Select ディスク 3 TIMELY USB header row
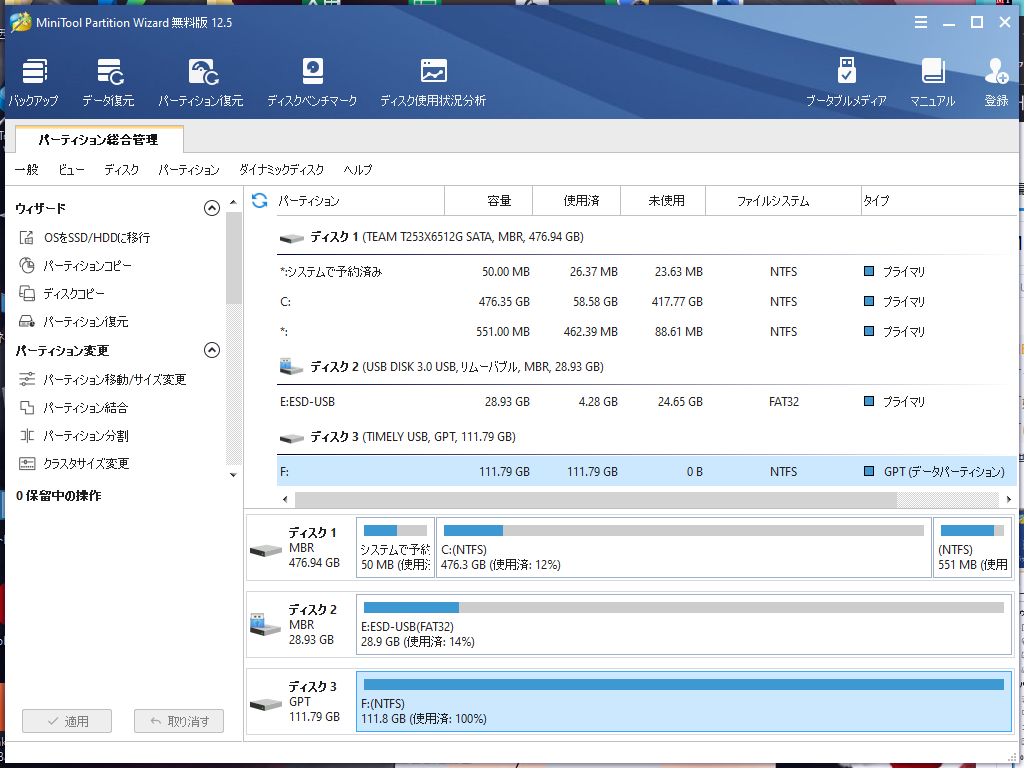1024x768 pixels. [647, 437]
